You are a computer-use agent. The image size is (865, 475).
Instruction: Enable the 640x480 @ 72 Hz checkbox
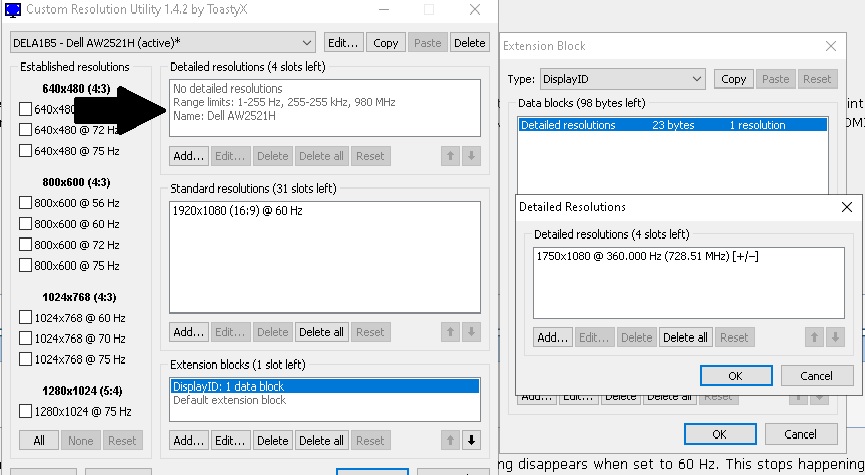pyautogui.click(x=26, y=130)
